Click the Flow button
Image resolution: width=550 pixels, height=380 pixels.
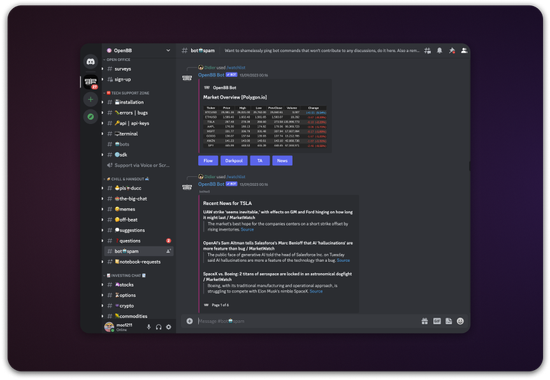208,161
